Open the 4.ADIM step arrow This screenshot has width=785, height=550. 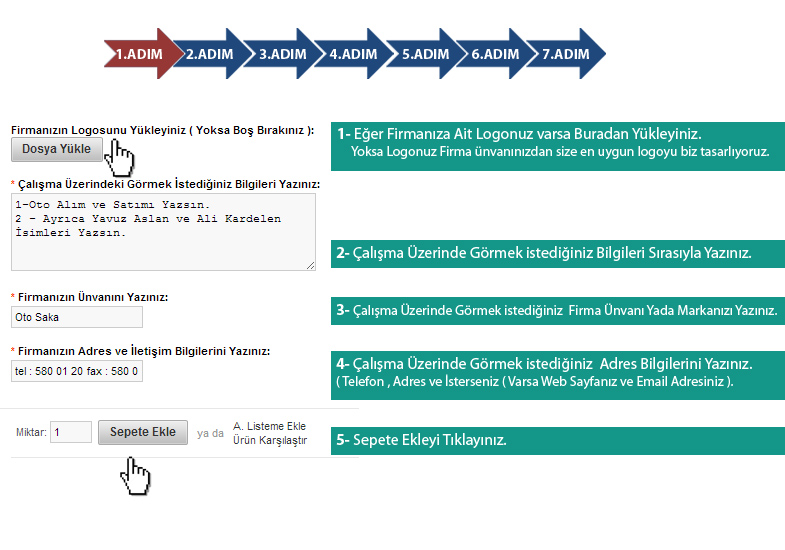click(x=353, y=54)
